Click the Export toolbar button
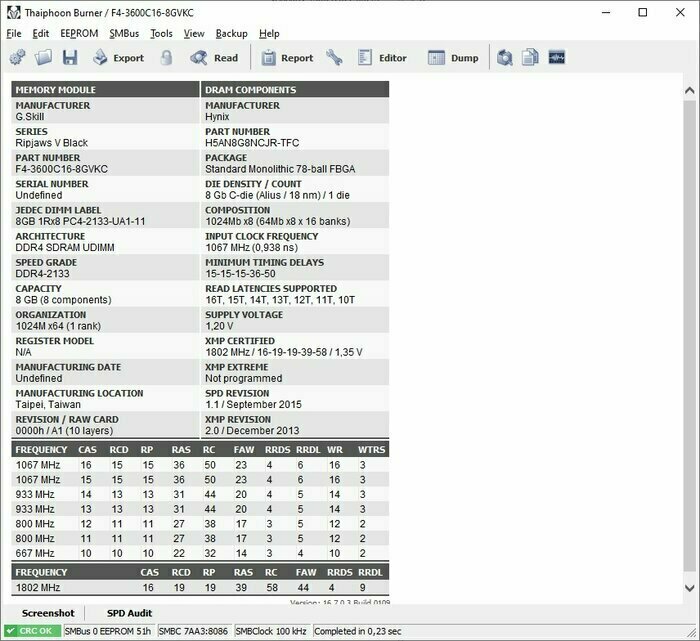Viewport: 700px width, 641px height. (x=118, y=58)
